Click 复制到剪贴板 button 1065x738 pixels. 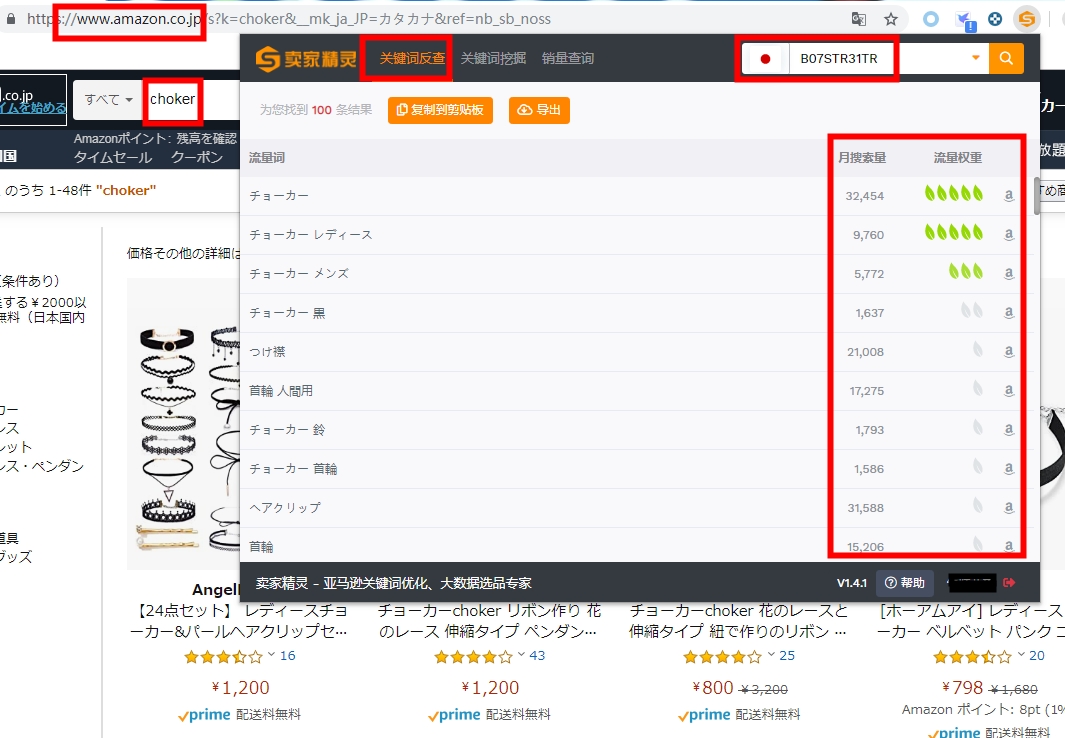(x=440, y=110)
